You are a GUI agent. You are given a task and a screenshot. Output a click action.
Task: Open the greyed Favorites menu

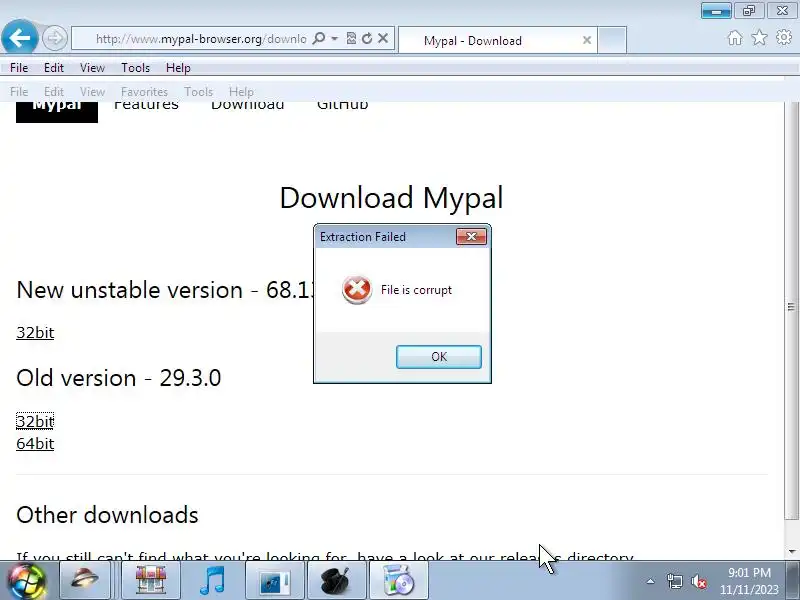pyautogui.click(x=144, y=91)
